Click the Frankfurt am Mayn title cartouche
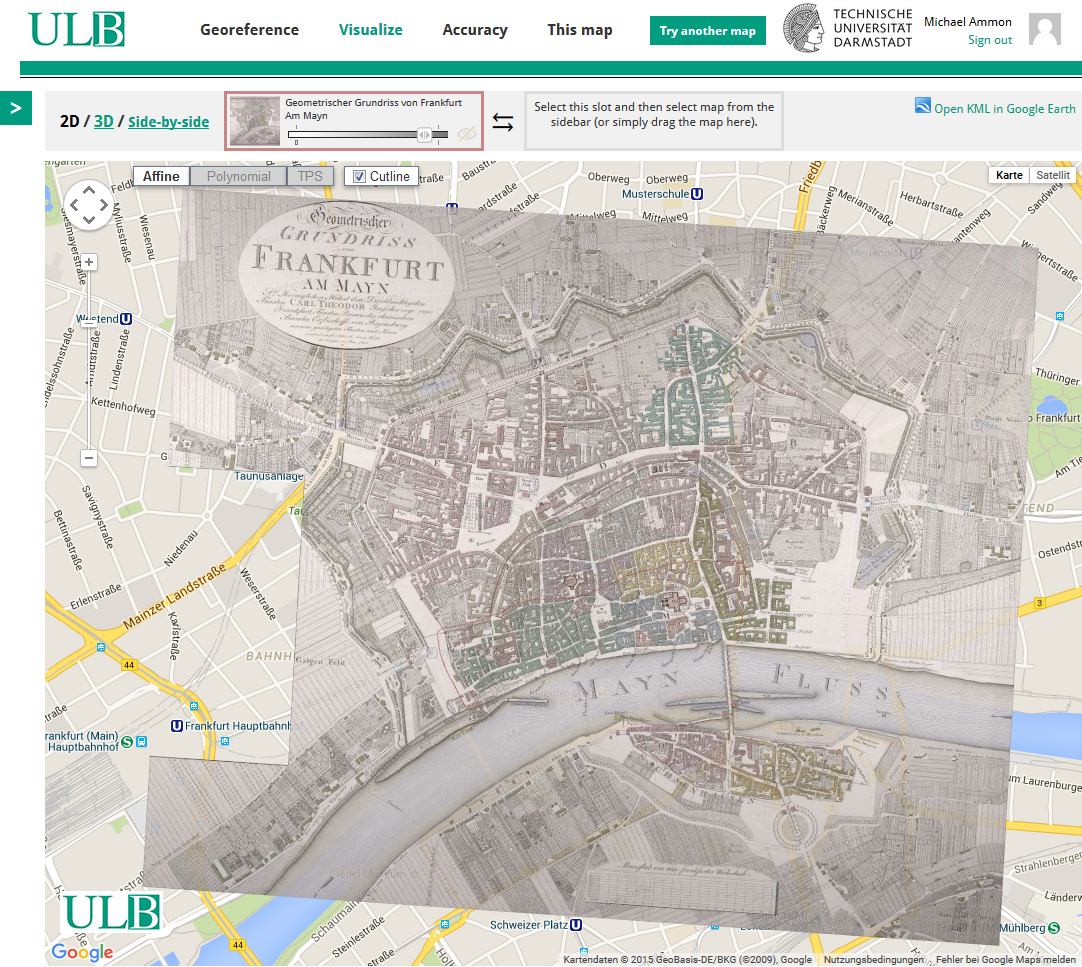The width and height of the screenshot is (1082, 967). pyautogui.click(x=346, y=275)
